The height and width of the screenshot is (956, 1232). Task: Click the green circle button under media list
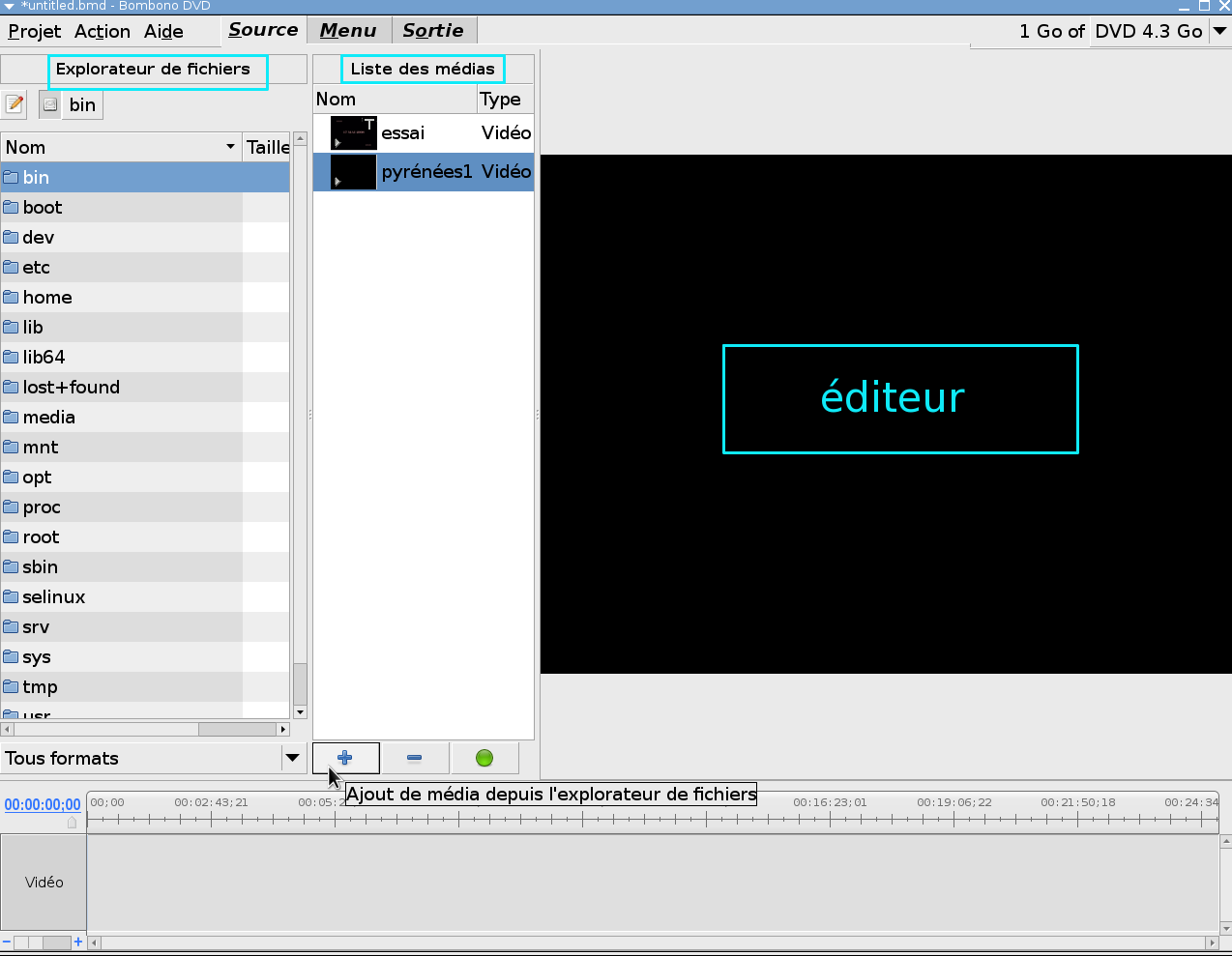point(484,758)
